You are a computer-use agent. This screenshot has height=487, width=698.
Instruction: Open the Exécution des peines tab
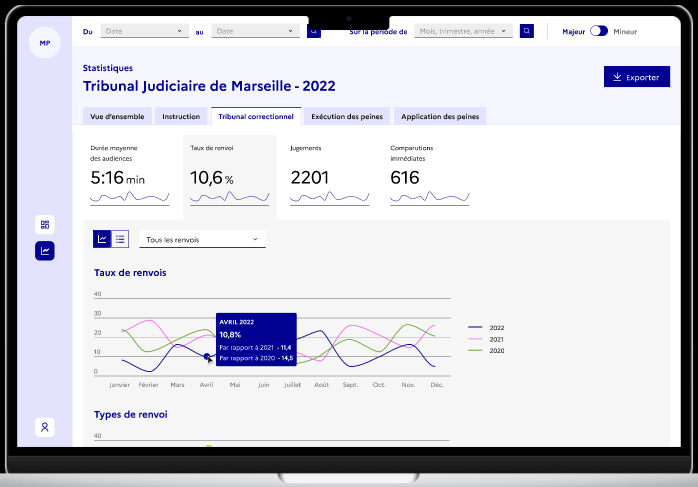tap(347, 116)
